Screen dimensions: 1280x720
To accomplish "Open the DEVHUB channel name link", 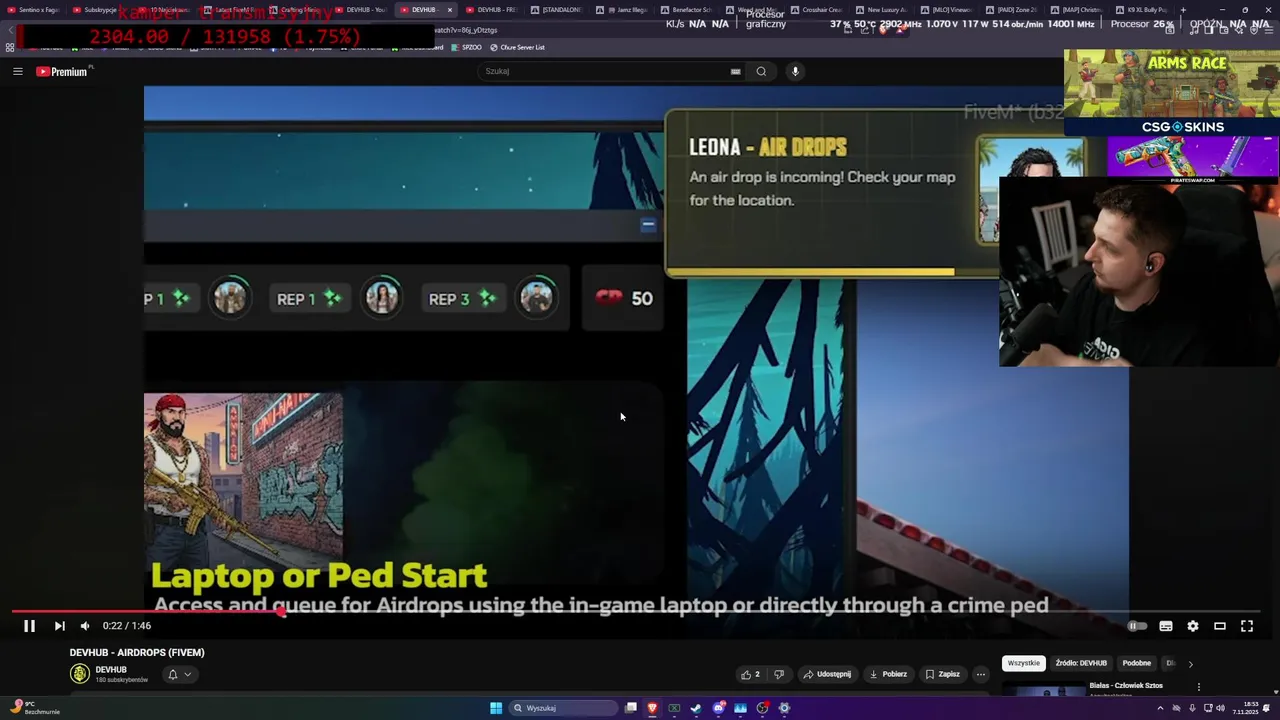I will coord(111,670).
